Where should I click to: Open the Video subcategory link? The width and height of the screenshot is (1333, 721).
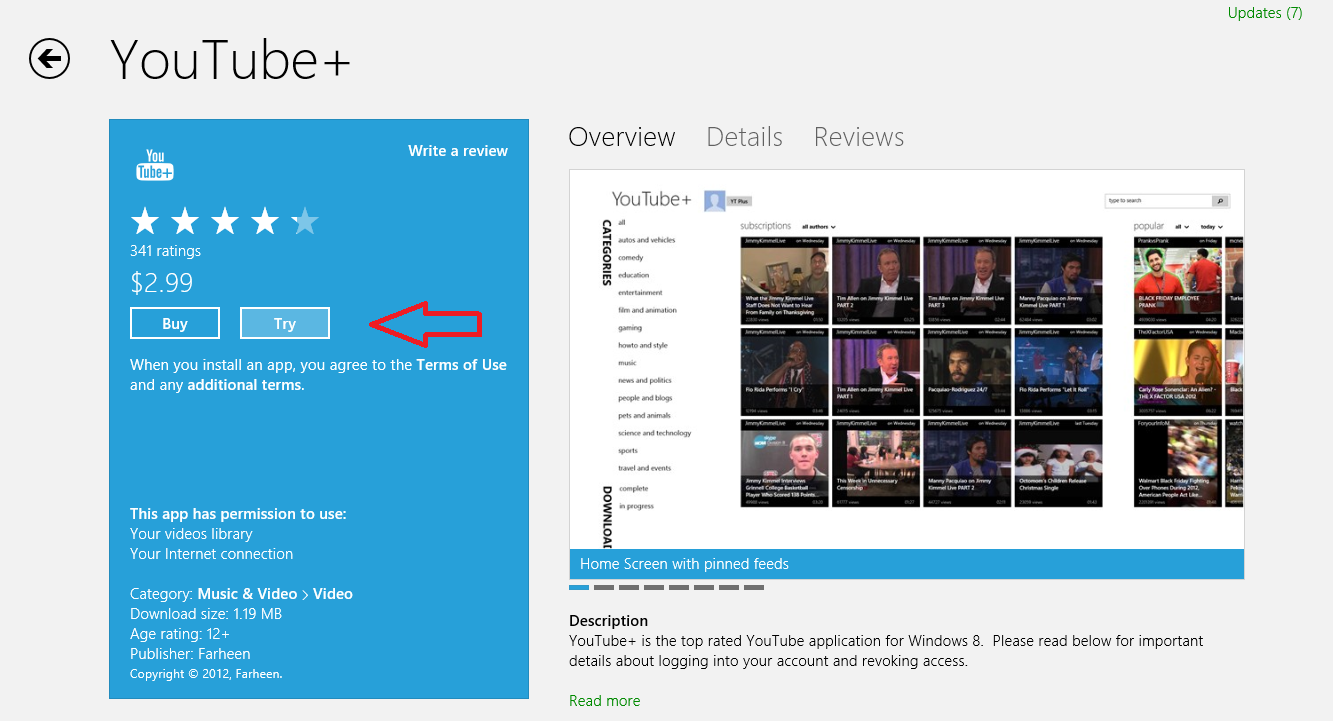[x=333, y=594]
